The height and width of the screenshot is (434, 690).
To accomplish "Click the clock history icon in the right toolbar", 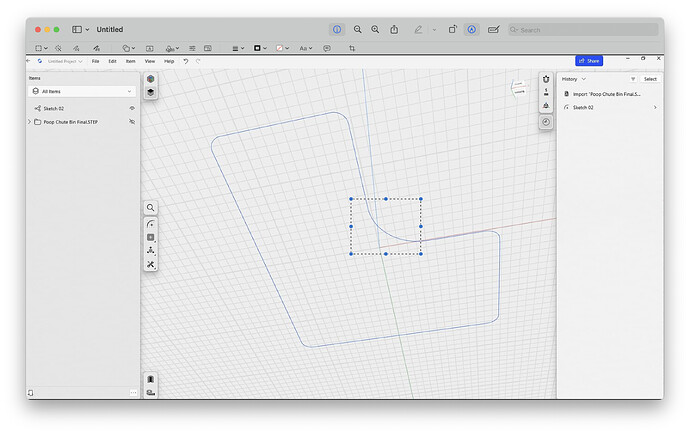I will pyautogui.click(x=546, y=122).
